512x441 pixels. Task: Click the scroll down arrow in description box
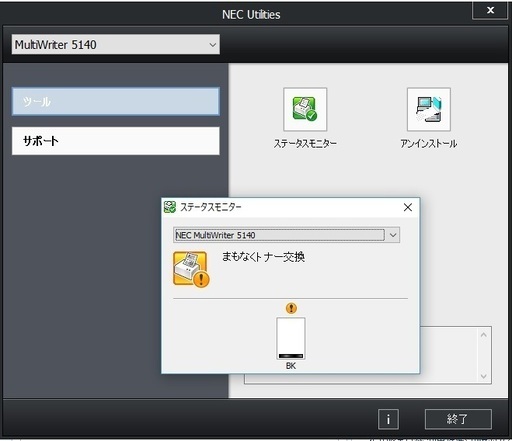(484, 376)
